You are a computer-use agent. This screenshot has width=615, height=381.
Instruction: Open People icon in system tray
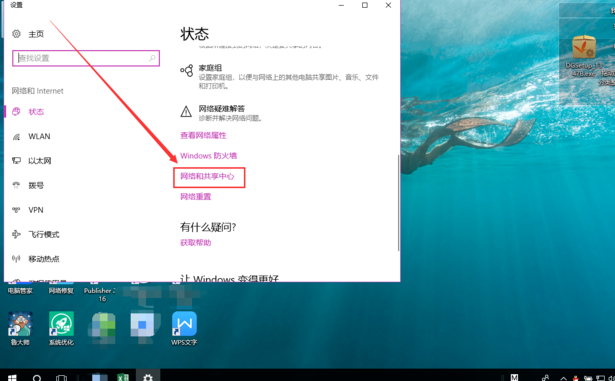pyautogui.click(x=545, y=377)
